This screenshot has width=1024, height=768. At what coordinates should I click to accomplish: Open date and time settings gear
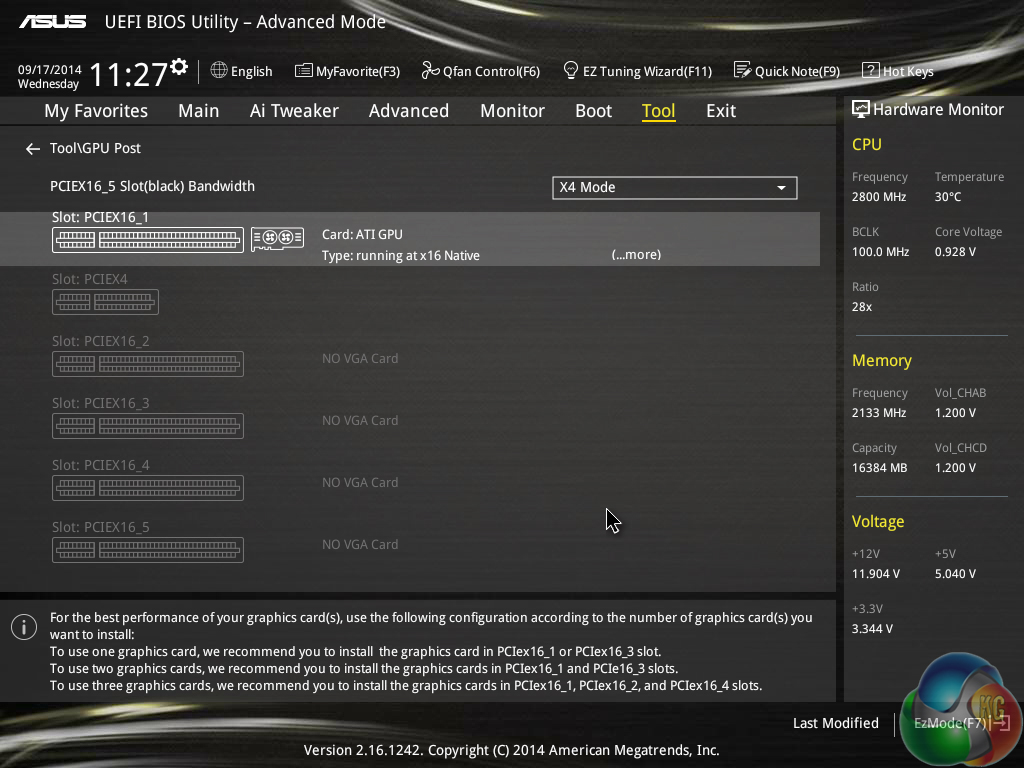179,67
